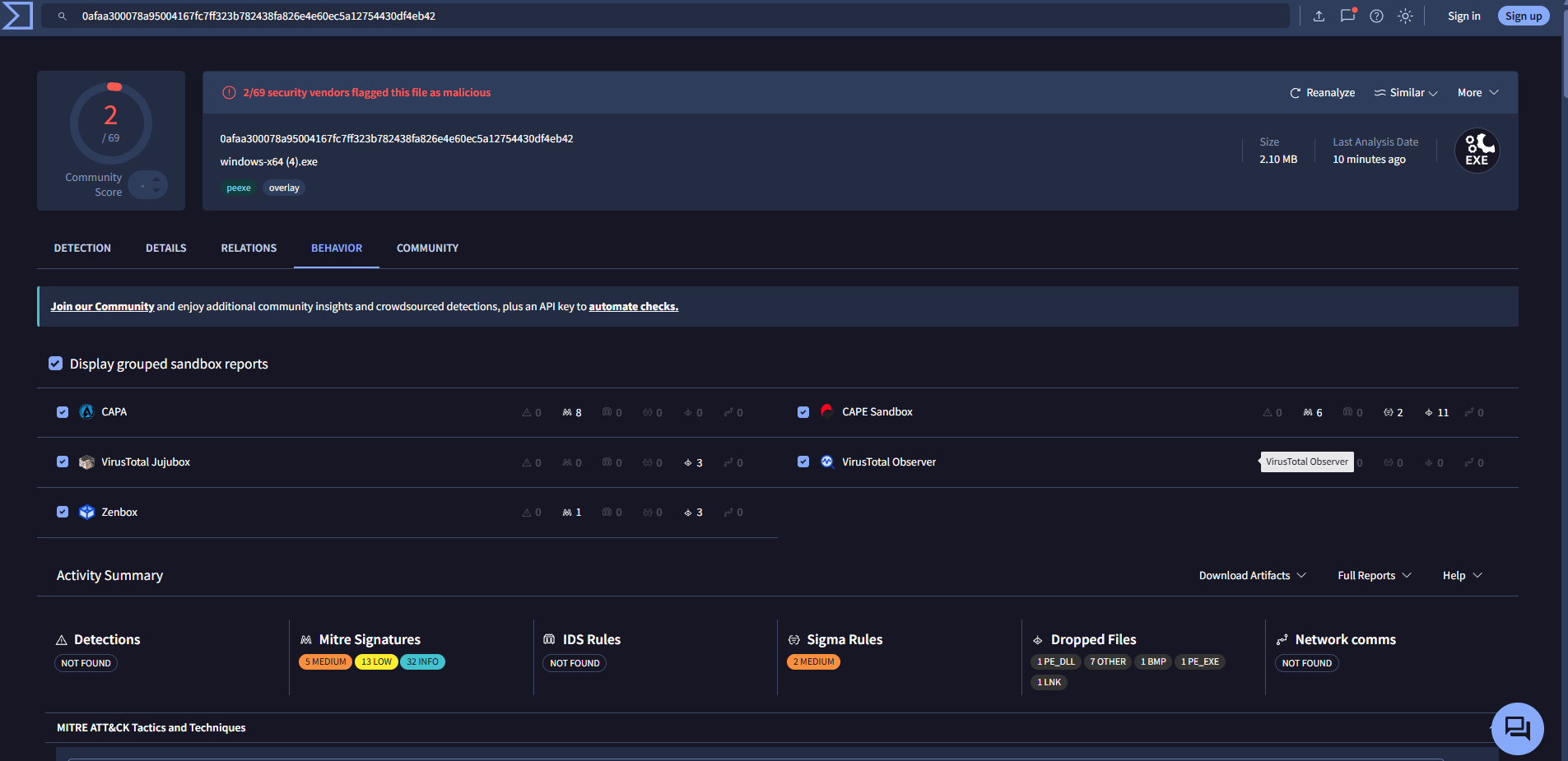
Task: Click the Dropped Files heading icon
Action: pos(1038,639)
